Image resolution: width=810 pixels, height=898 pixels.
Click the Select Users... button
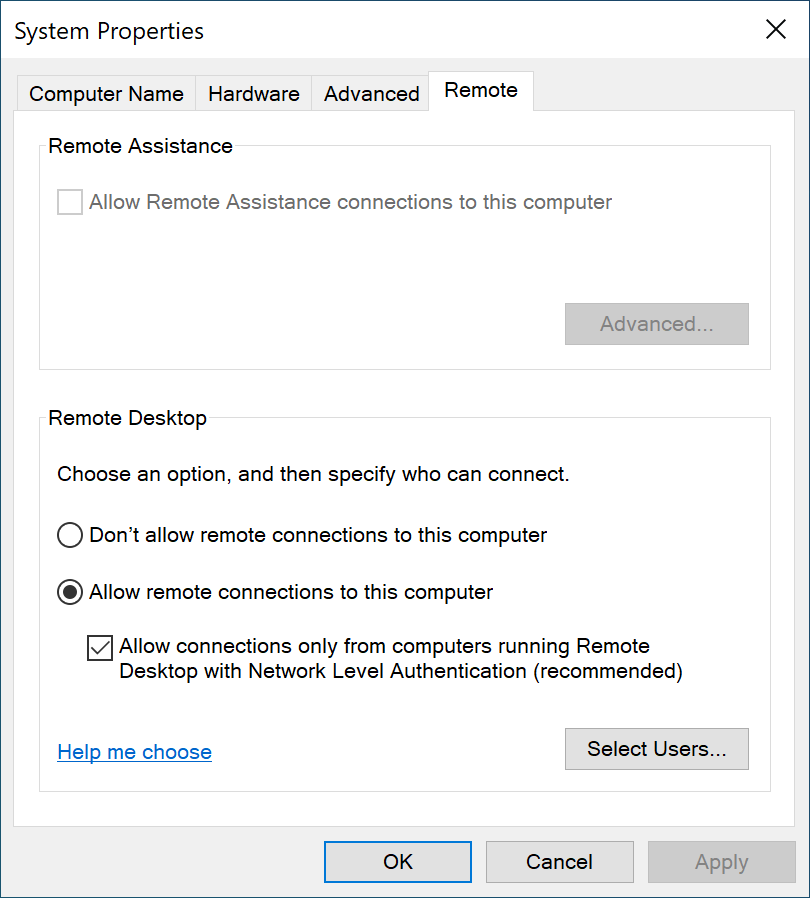tap(656, 749)
